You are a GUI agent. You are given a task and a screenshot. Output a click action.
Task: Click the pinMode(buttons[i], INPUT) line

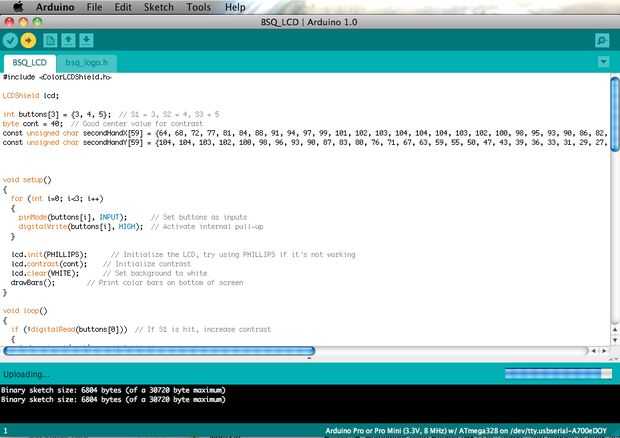[x=132, y=217]
